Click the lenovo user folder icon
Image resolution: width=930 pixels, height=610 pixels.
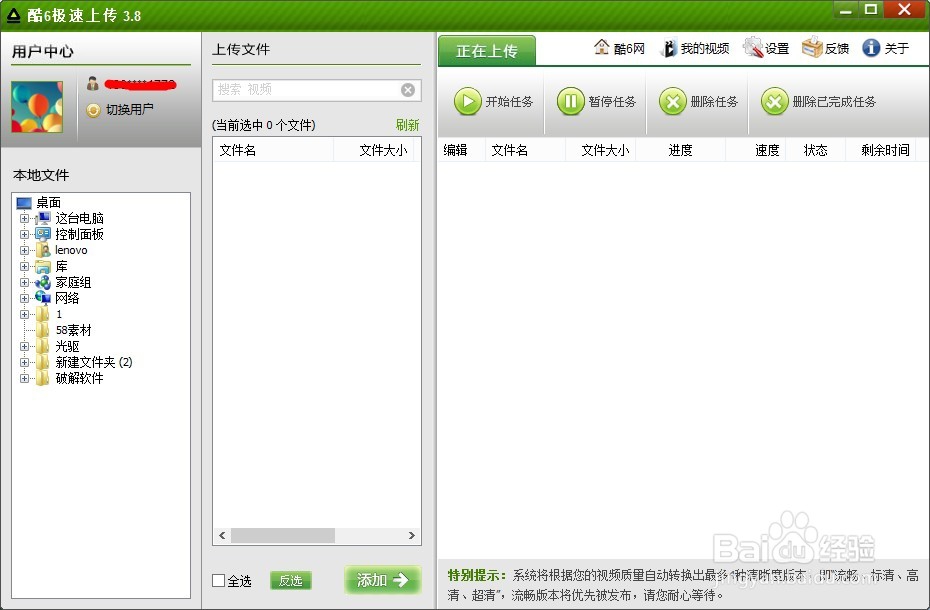click(x=43, y=250)
